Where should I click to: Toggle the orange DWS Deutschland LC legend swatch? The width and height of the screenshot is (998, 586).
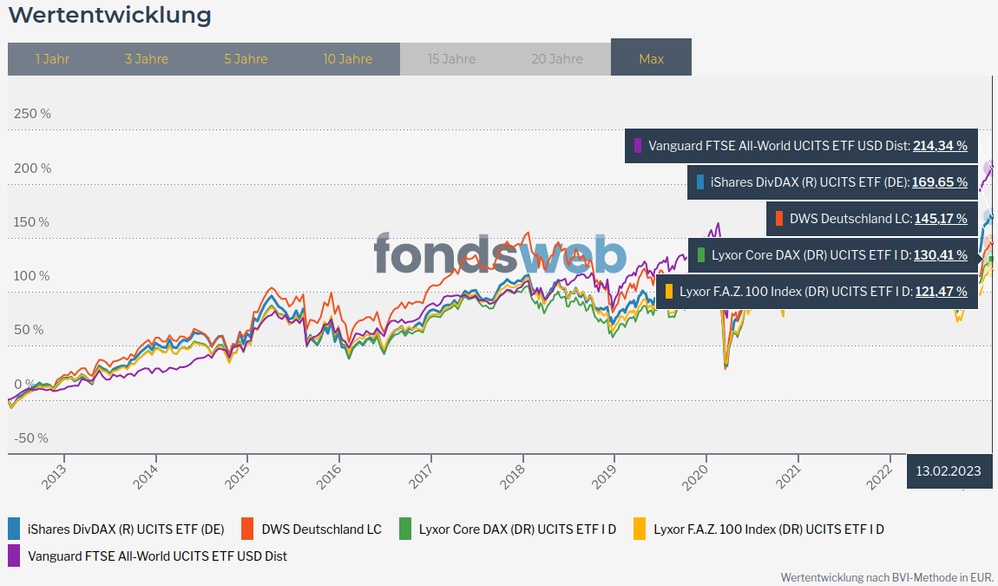[x=248, y=529]
